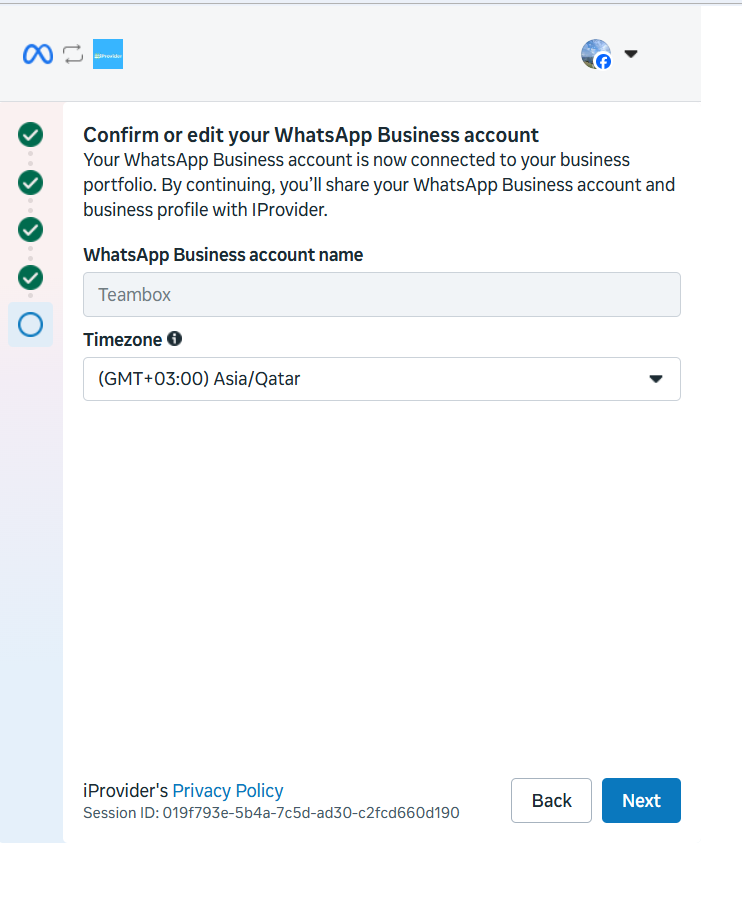Open the Asia/Qatar timezone dropdown
This screenshot has height=910, width=742.
pos(382,379)
